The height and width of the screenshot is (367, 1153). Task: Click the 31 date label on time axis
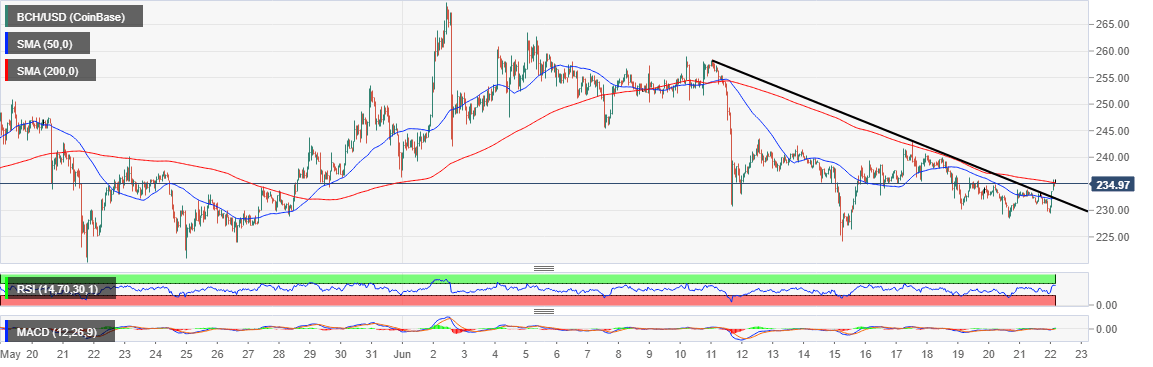tap(371, 354)
